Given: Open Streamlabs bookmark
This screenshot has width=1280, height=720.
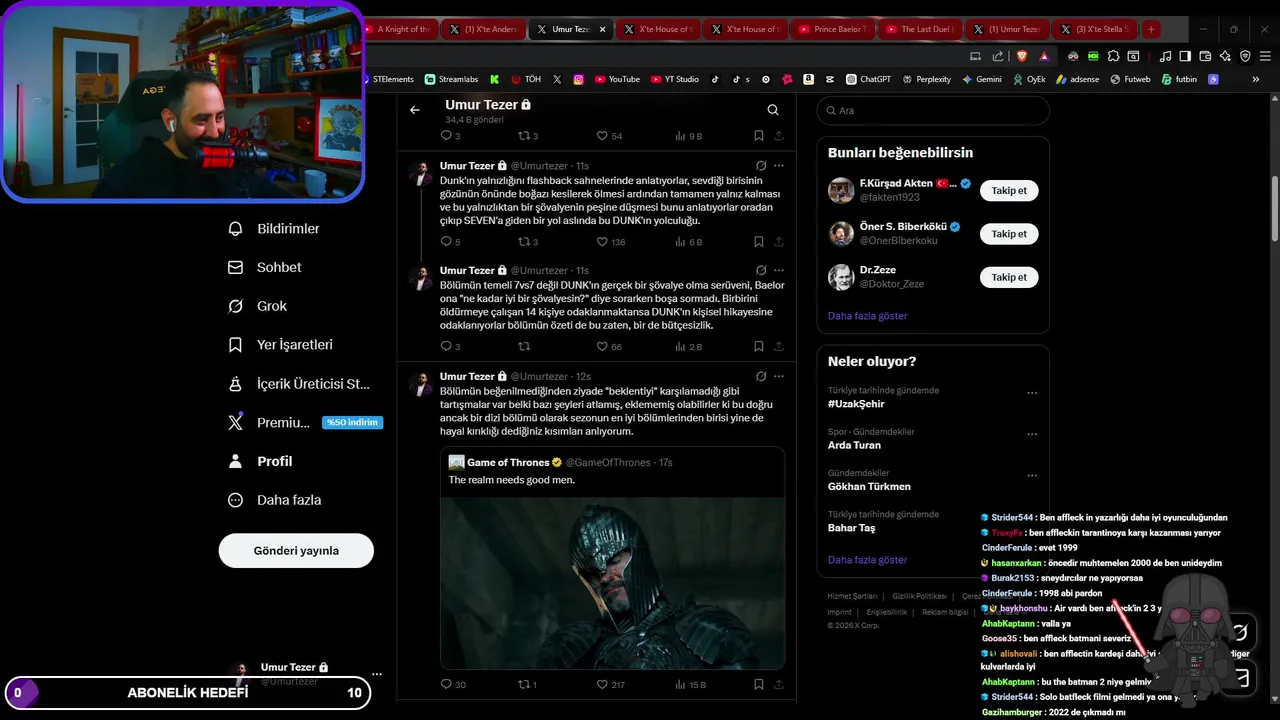Looking at the screenshot, I should 451,79.
